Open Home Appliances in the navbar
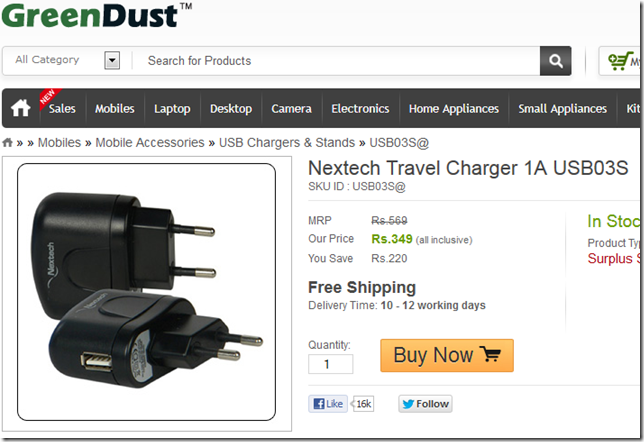644x442 pixels. [454, 108]
